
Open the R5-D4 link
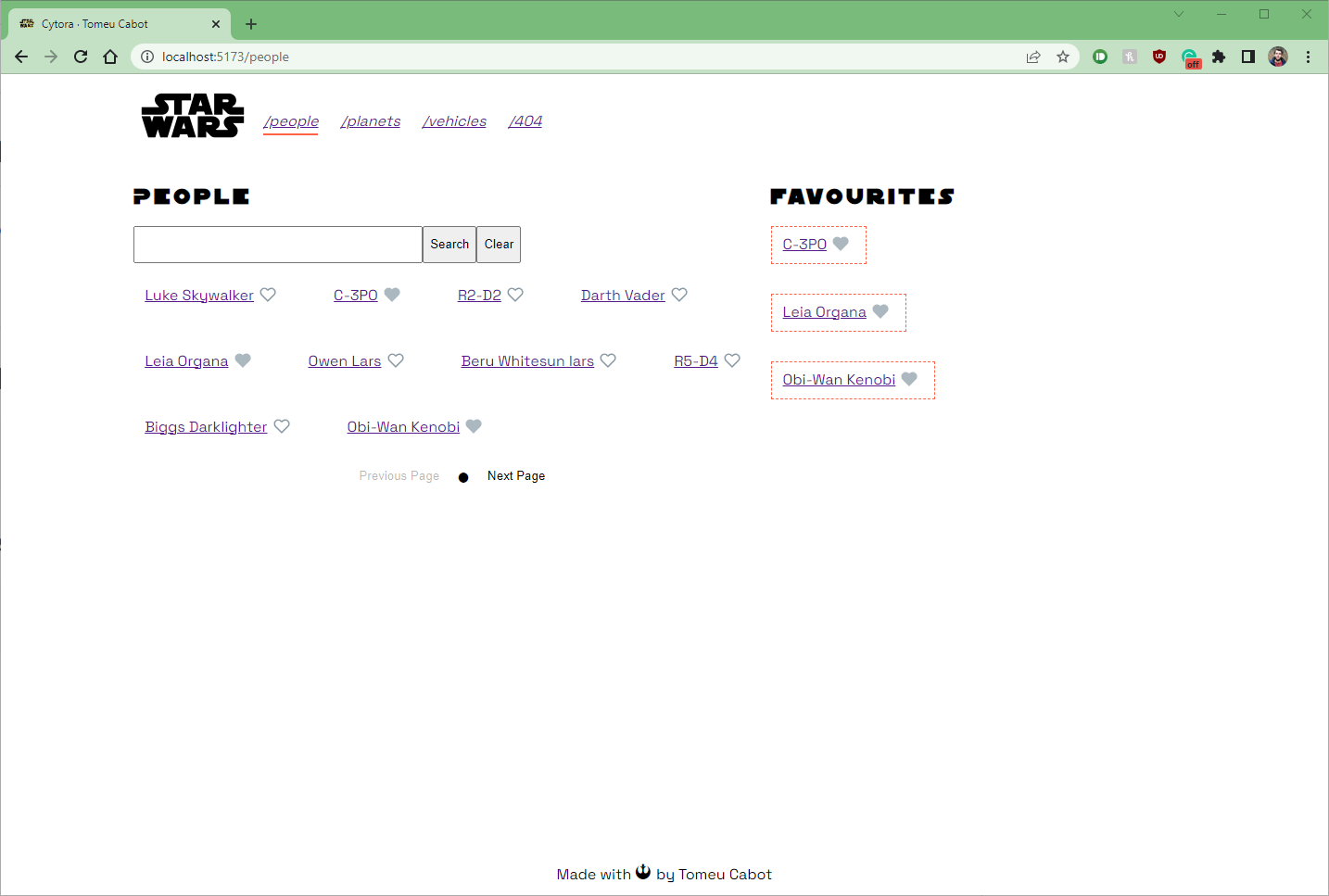696,361
